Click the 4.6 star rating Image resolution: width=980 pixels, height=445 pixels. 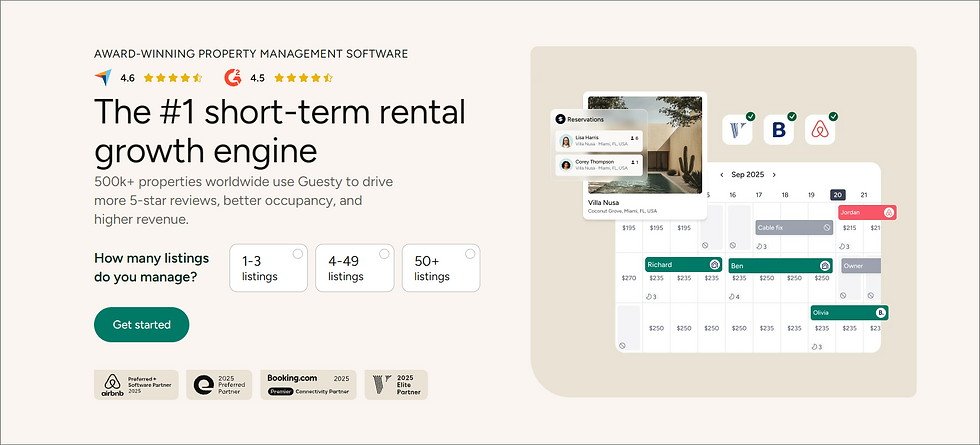click(172, 78)
